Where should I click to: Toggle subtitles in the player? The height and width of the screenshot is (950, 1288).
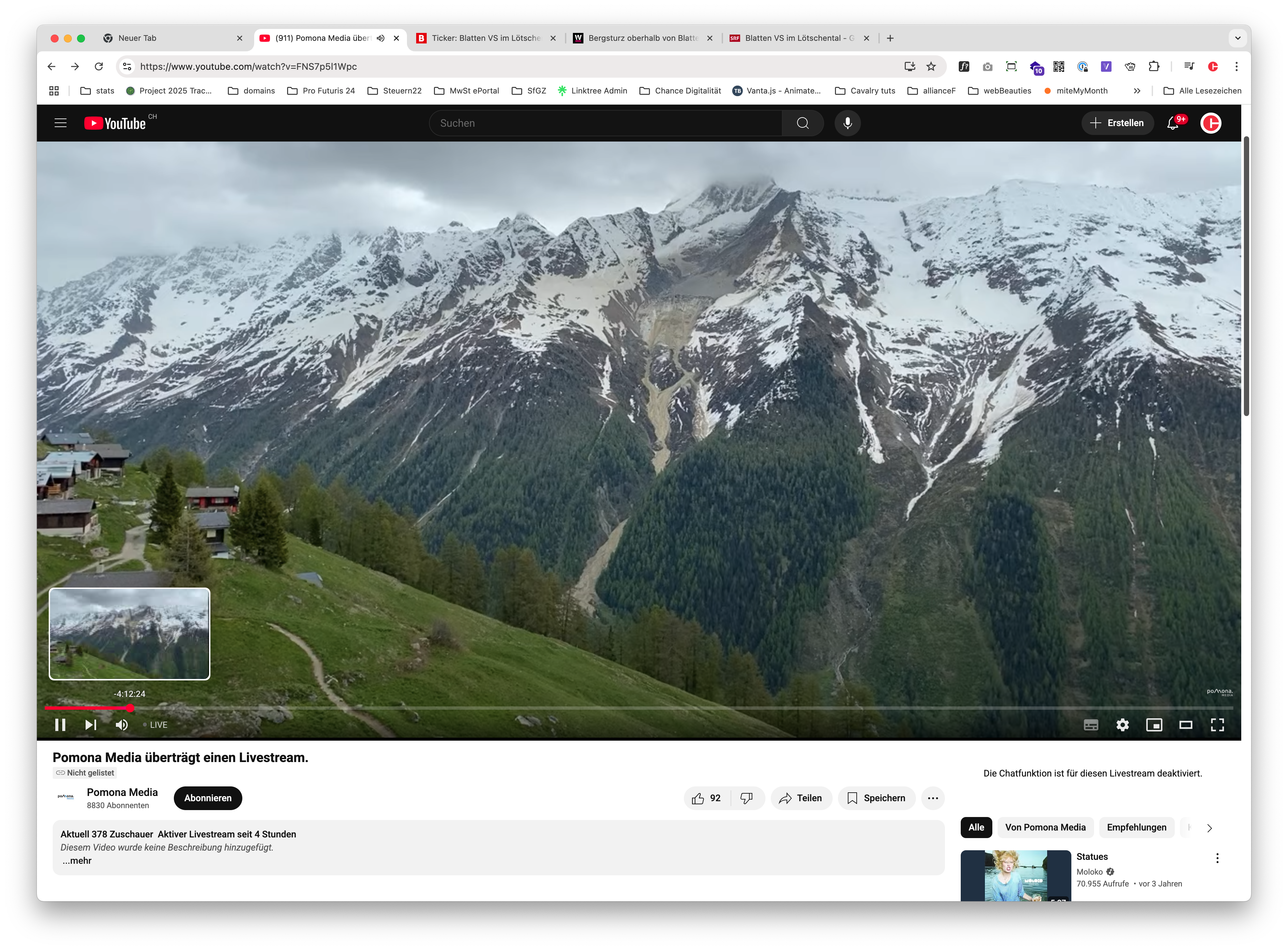pos(1091,725)
